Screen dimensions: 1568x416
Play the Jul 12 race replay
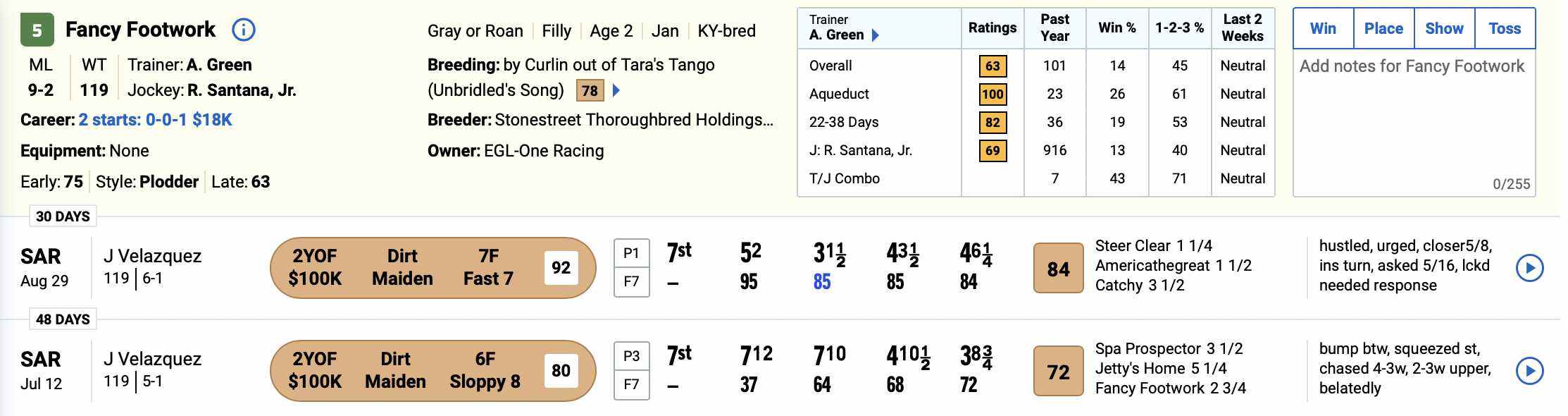pos(1529,371)
